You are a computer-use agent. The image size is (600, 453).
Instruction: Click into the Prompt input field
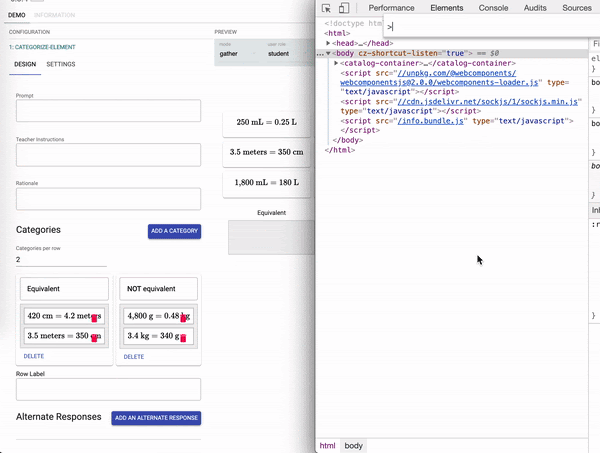click(108, 111)
